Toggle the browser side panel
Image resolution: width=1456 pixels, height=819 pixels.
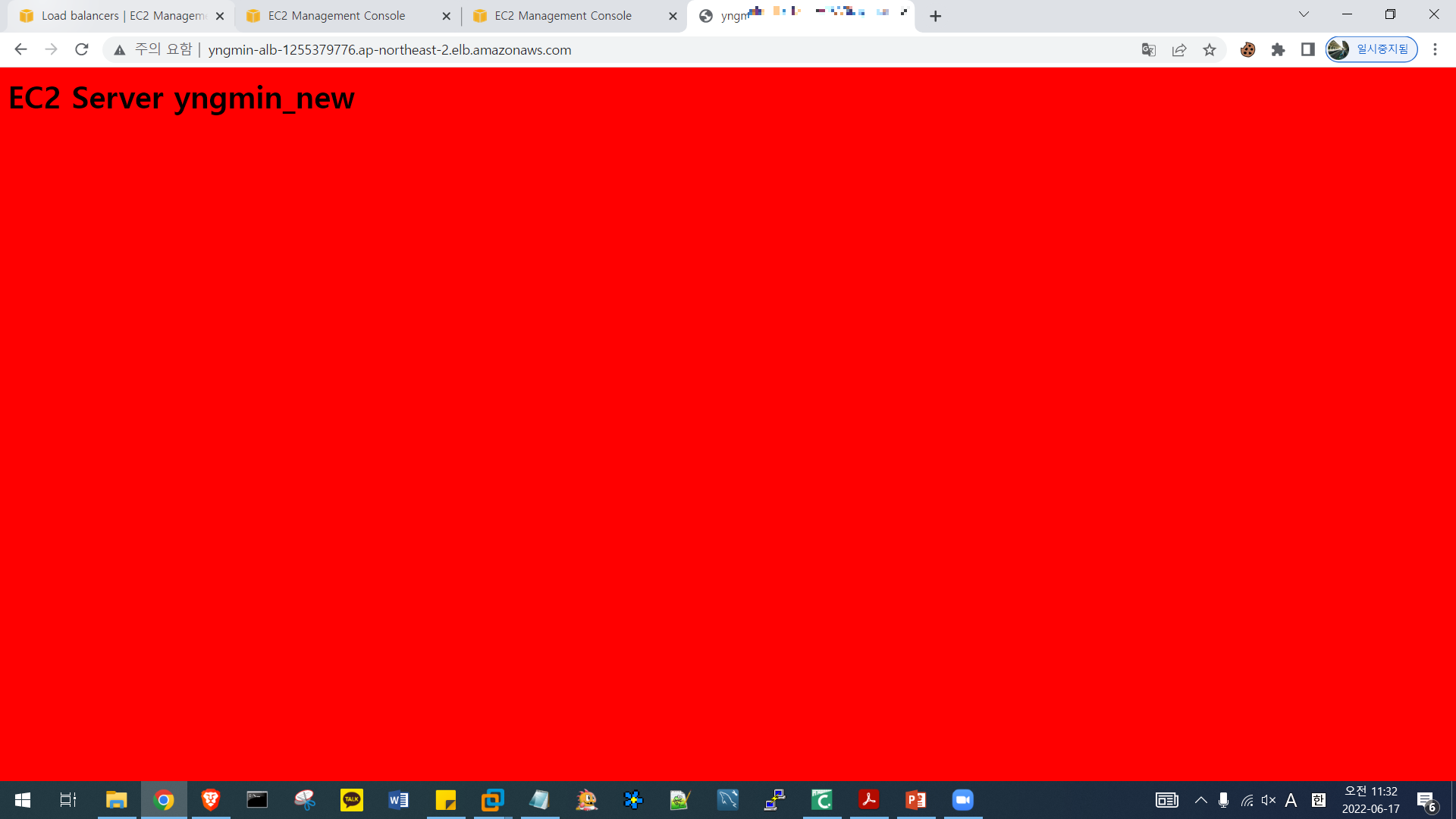click(1308, 50)
